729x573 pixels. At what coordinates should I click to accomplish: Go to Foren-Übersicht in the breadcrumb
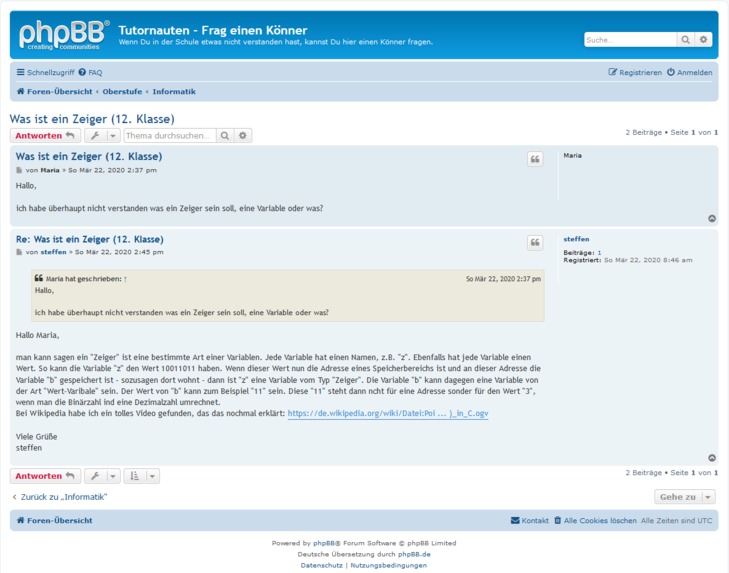pos(55,92)
